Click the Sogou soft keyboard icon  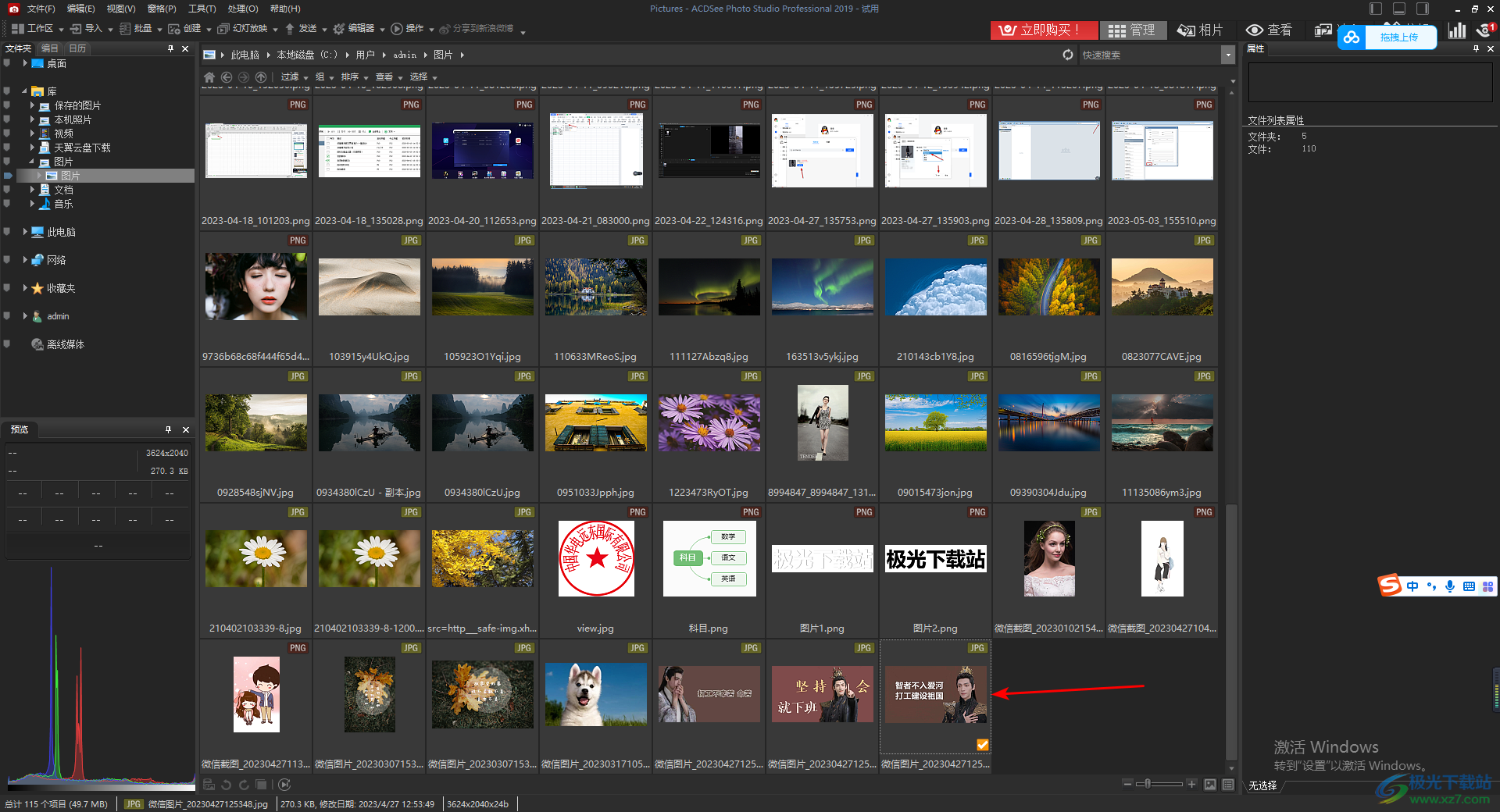click(x=1469, y=586)
